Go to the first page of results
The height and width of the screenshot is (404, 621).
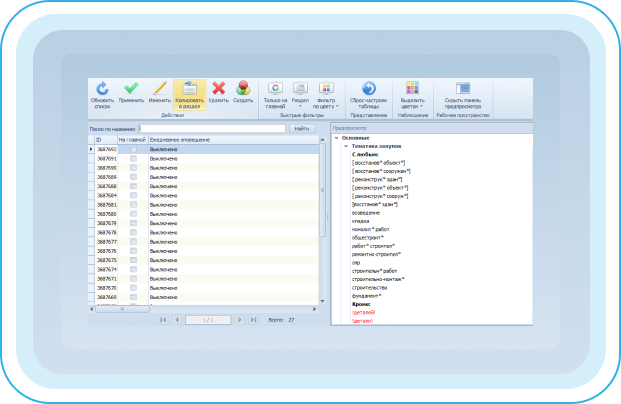coord(163,320)
